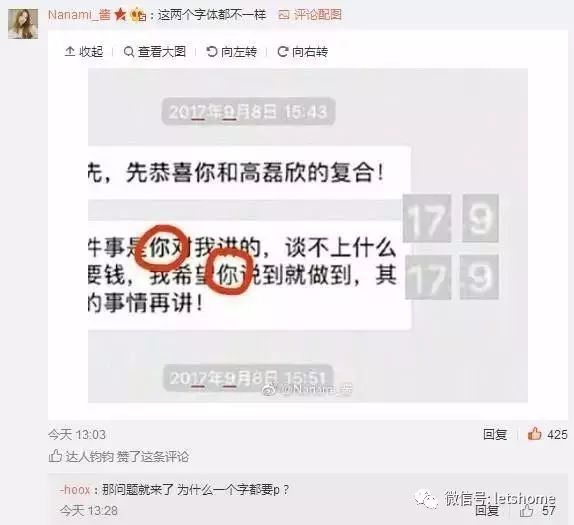Rotate the image right with 向右转
The image size is (574, 525).
tap(302, 52)
